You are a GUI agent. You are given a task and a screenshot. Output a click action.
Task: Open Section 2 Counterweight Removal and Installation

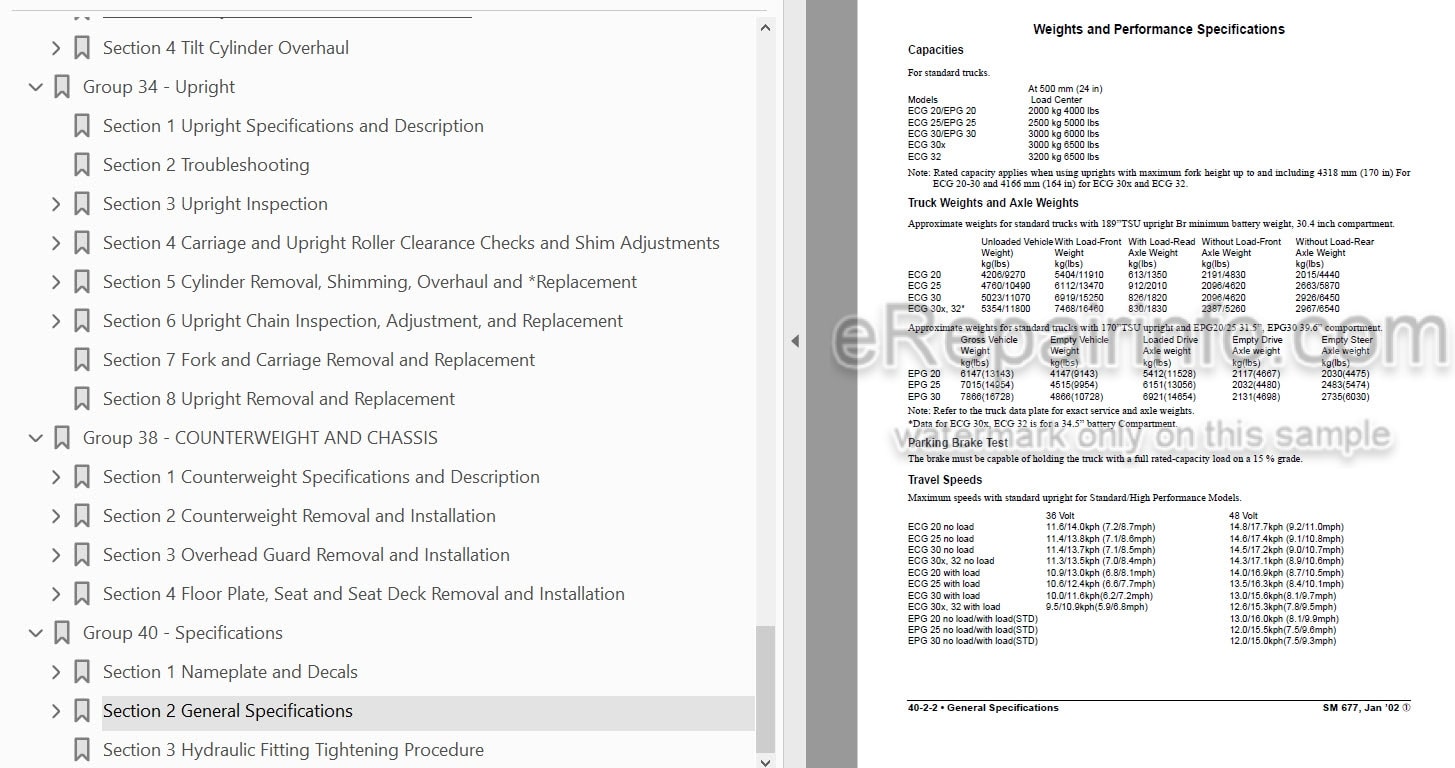click(x=299, y=516)
